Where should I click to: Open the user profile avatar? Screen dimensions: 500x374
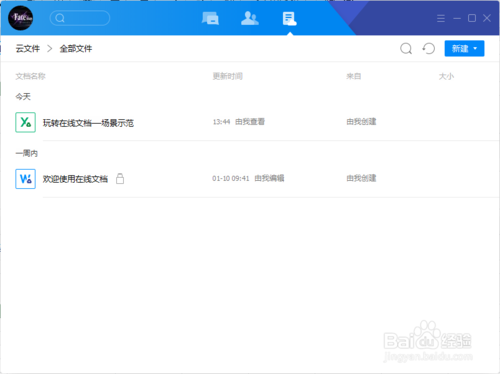pos(21,18)
